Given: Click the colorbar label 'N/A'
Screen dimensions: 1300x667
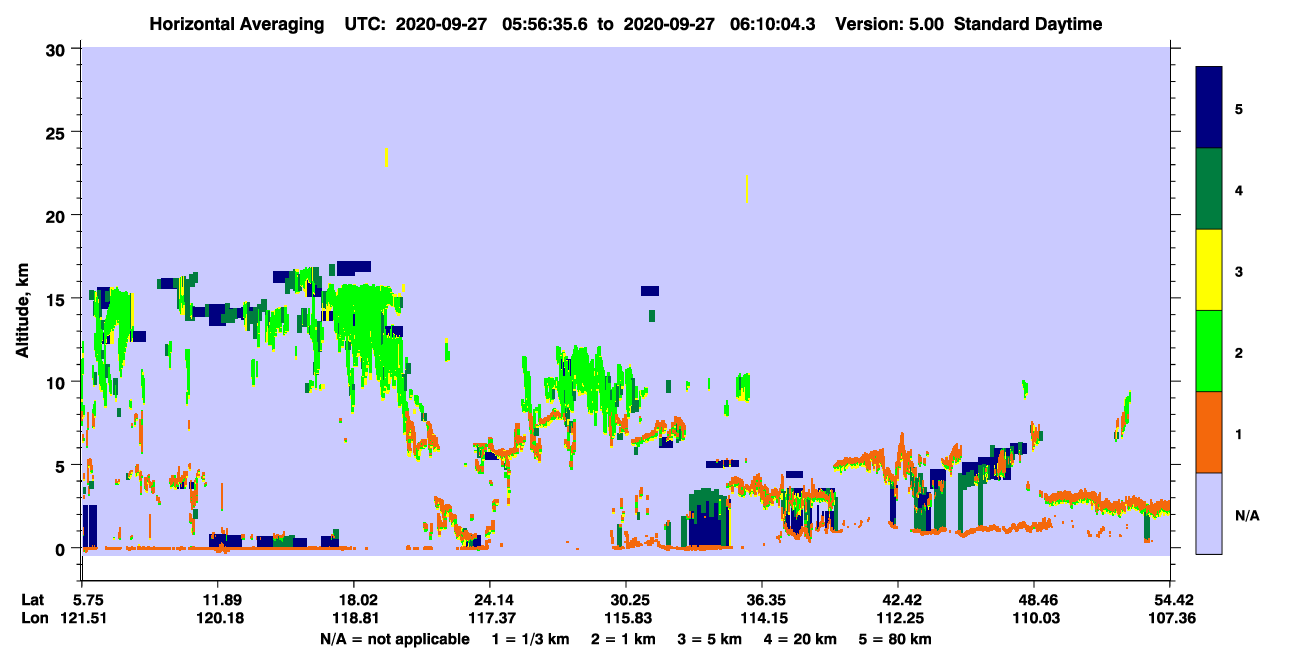Looking at the screenshot, I should [1247, 515].
